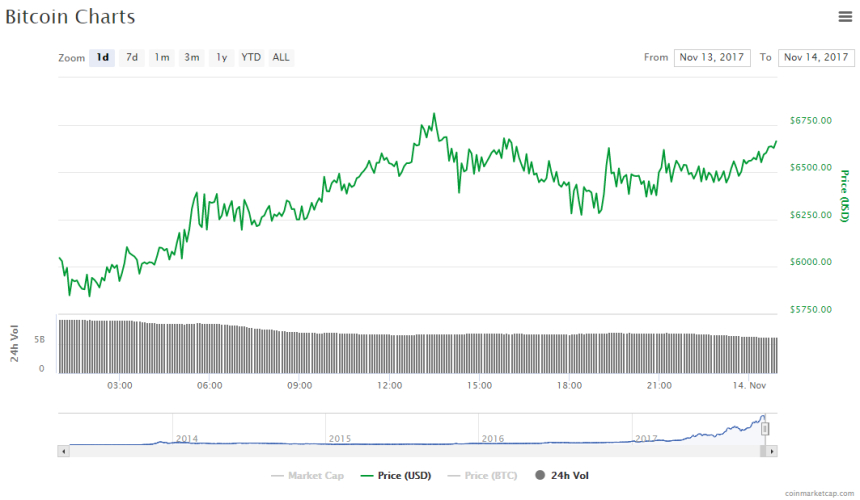Click the Bitcoin Charts heading
The width and height of the screenshot is (860, 500).
click(x=70, y=17)
